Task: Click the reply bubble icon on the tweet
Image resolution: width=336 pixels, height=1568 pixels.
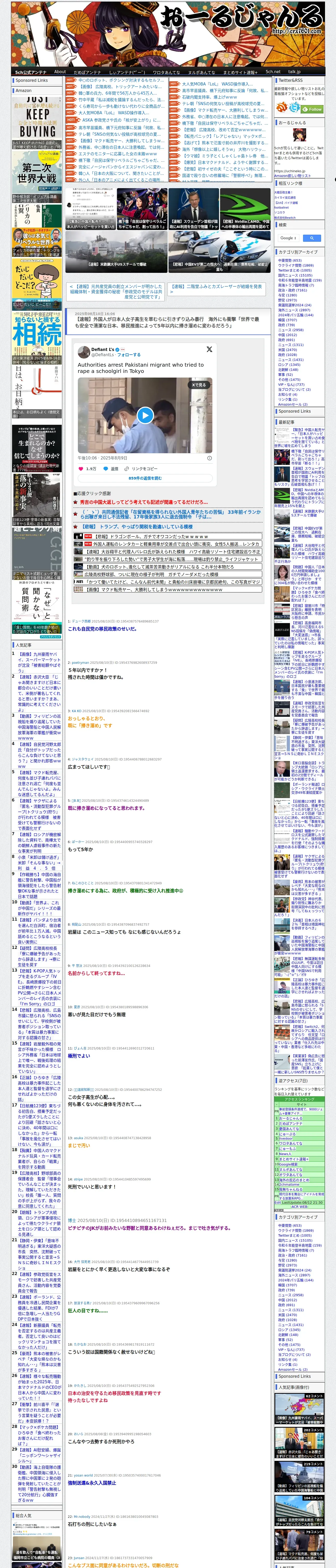Action: (x=105, y=469)
